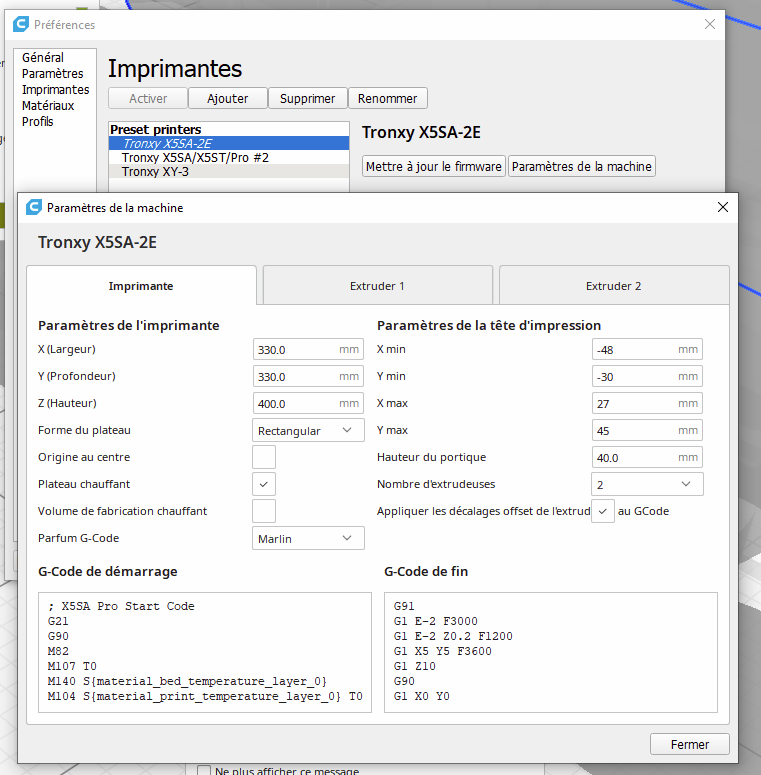Click inside the G-Code de fin text area
Image resolution: width=761 pixels, height=775 pixels.
(x=551, y=652)
